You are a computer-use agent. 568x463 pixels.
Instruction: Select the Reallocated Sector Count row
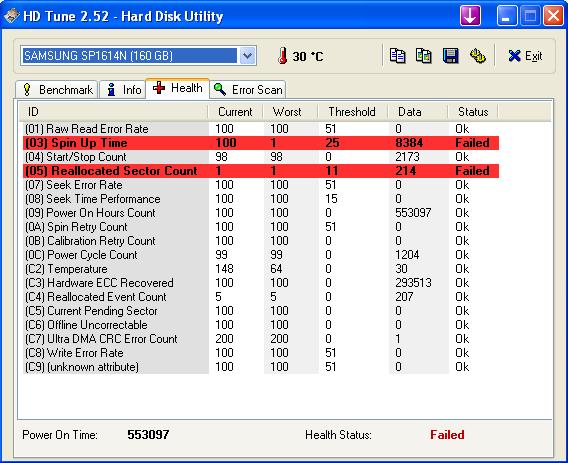[261, 171]
